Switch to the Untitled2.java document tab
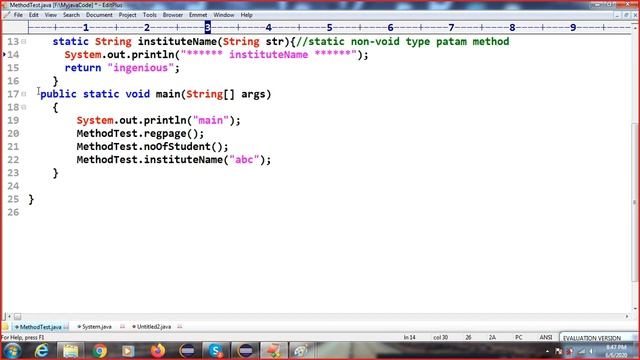This screenshot has width=640, height=360. pos(154,327)
